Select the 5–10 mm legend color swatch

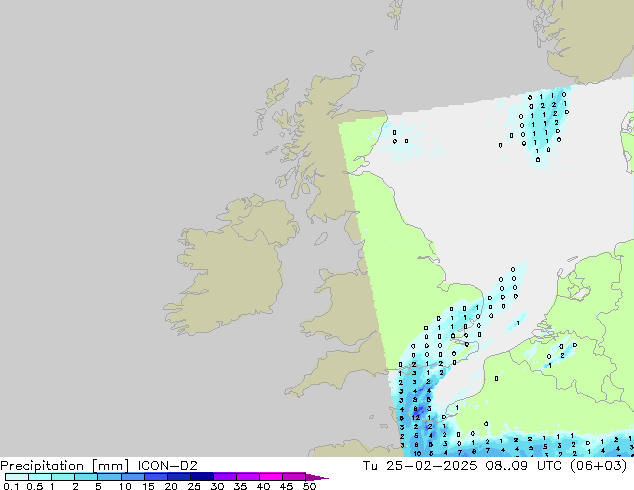click(109, 477)
